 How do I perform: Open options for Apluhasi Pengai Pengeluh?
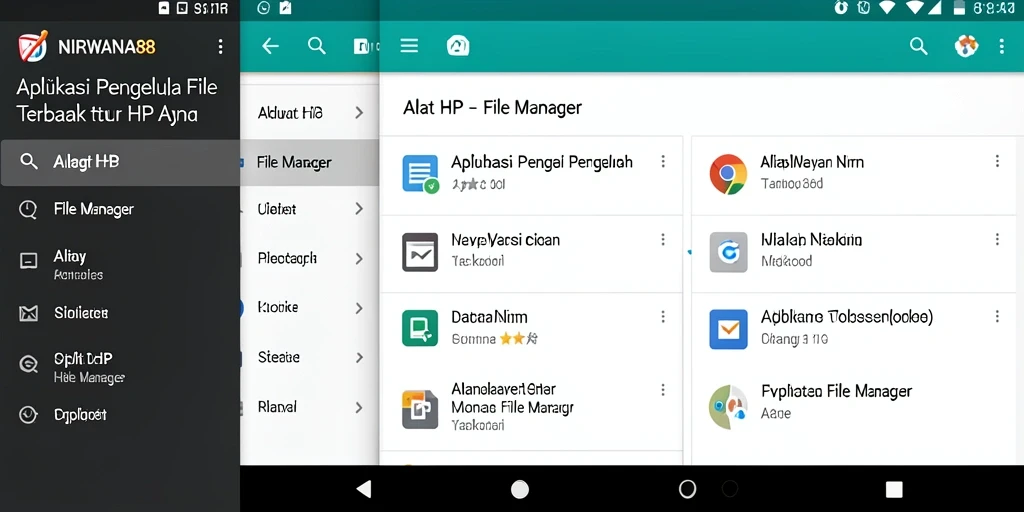click(x=663, y=161)
